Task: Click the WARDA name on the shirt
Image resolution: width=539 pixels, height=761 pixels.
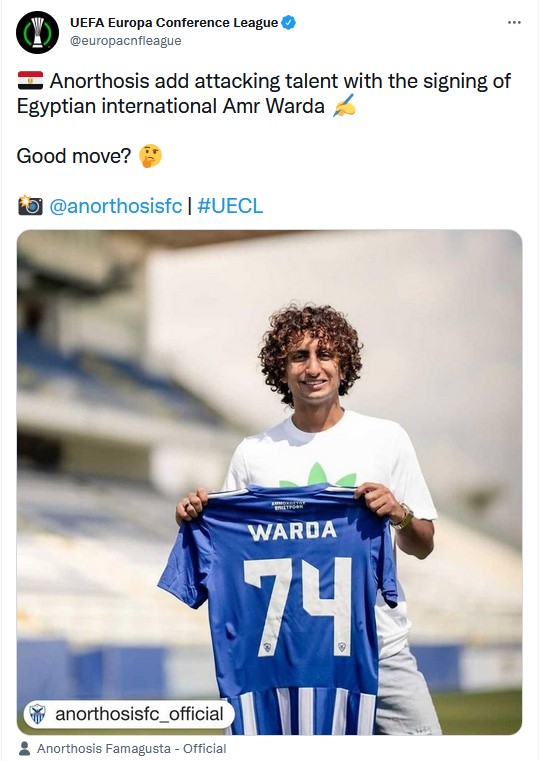Action: pos(292,531)
